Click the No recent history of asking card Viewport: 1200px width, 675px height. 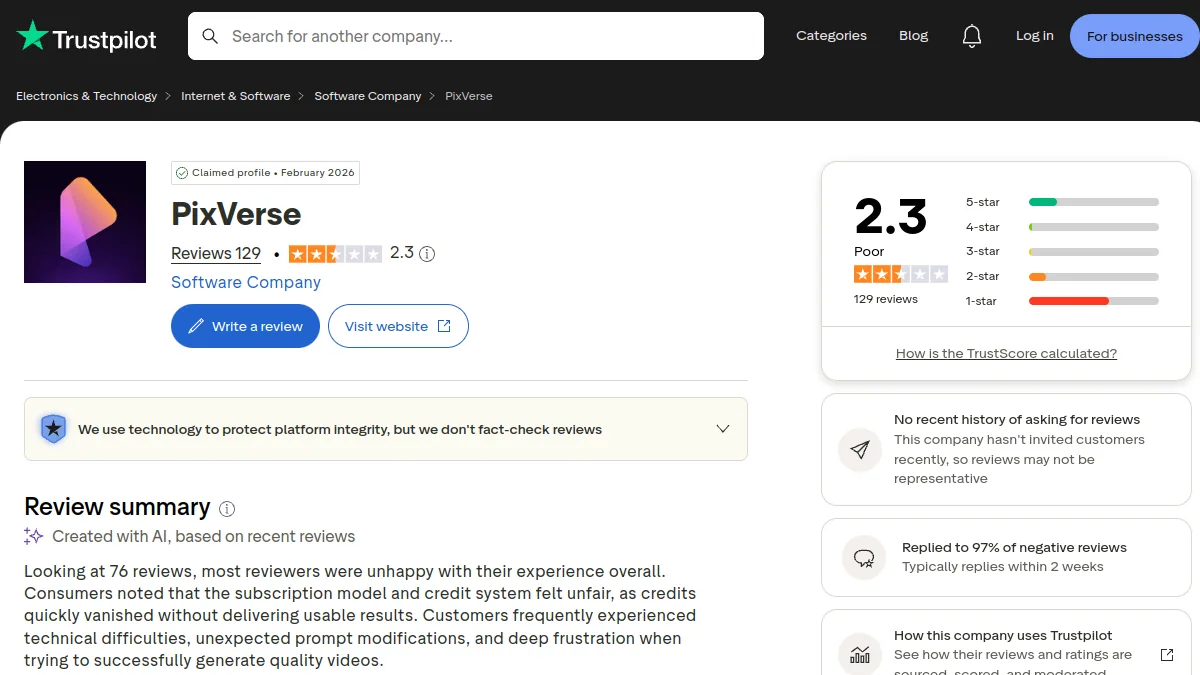1006,450
